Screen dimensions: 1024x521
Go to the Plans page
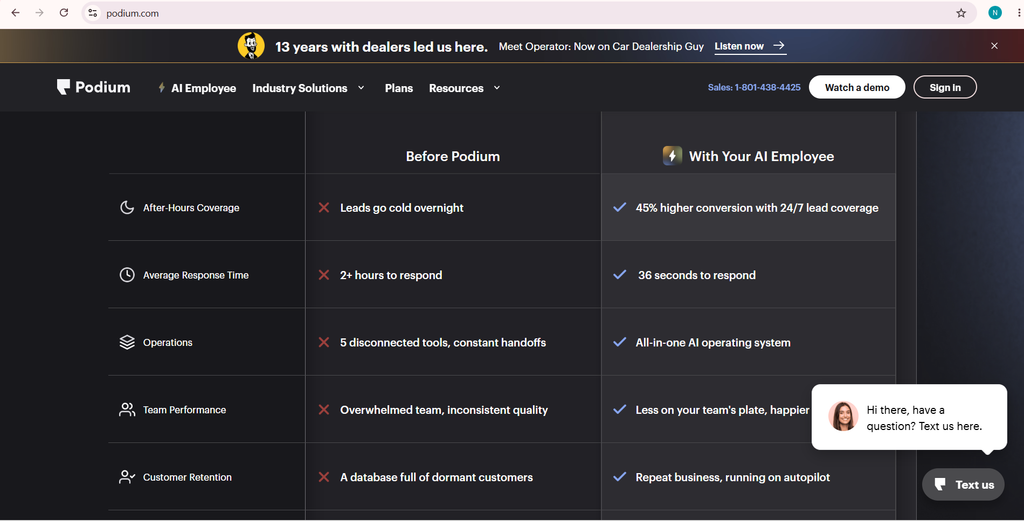pyautogui.click(x=398, y=87)
